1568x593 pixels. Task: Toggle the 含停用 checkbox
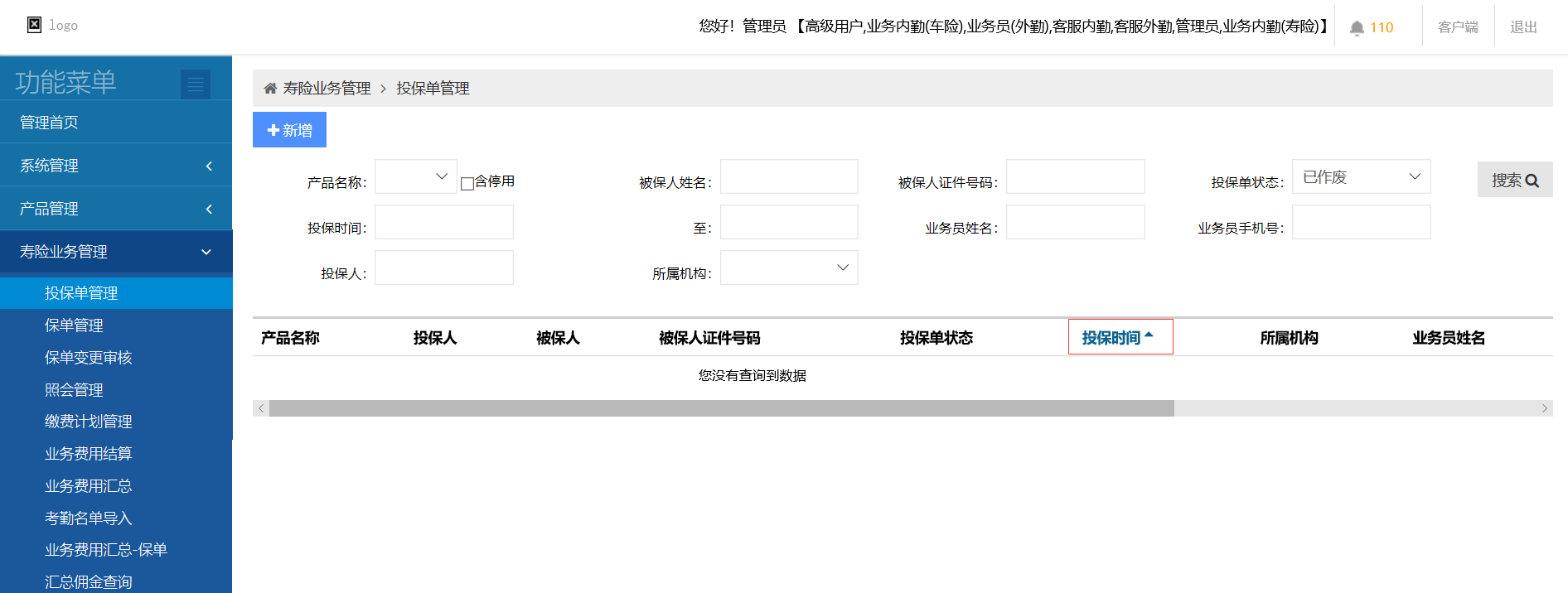click(467, 183)
